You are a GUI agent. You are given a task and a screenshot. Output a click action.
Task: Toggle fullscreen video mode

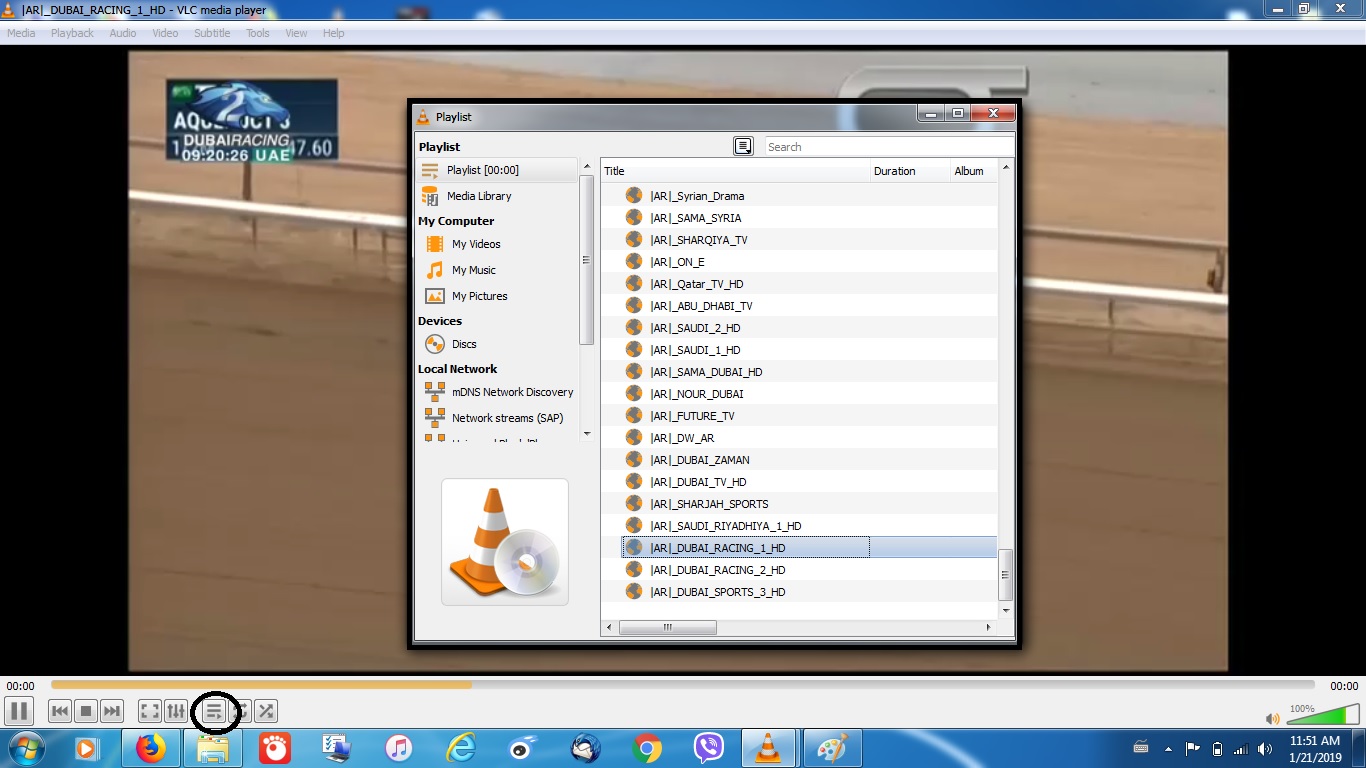pos(149,711)
